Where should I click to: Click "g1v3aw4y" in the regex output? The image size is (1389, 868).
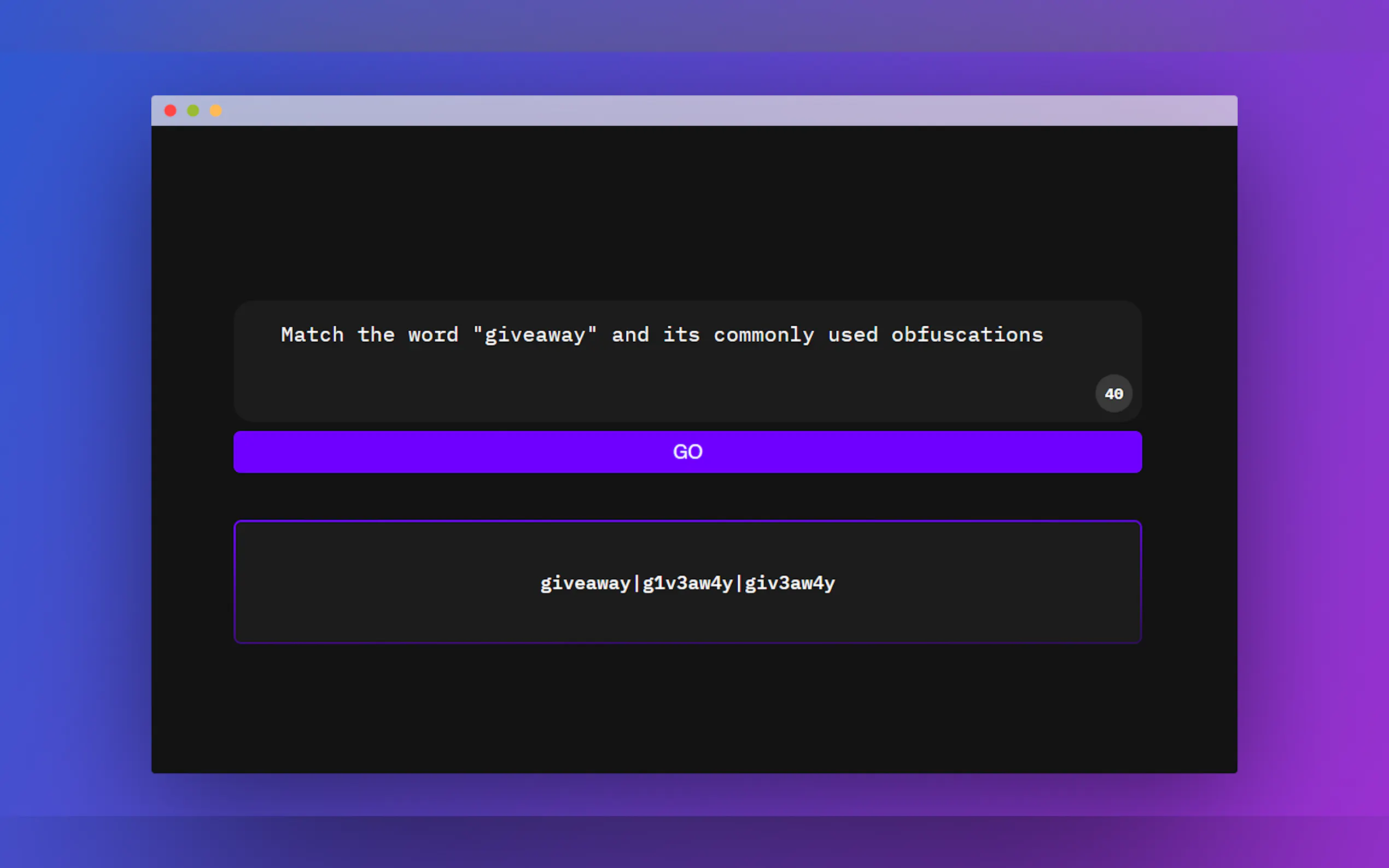coord(687,583)
